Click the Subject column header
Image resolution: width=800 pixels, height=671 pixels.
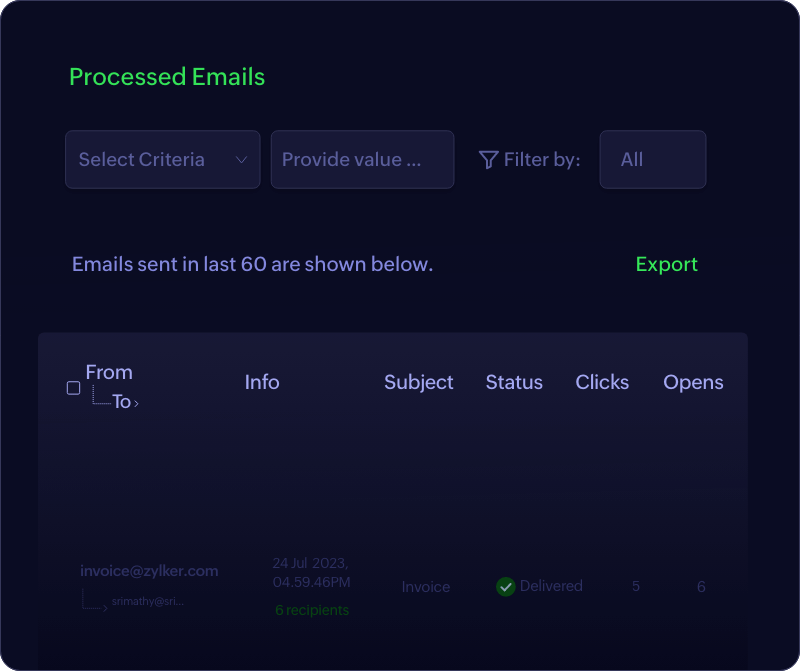pyautogui.click(x=418, y=382)
